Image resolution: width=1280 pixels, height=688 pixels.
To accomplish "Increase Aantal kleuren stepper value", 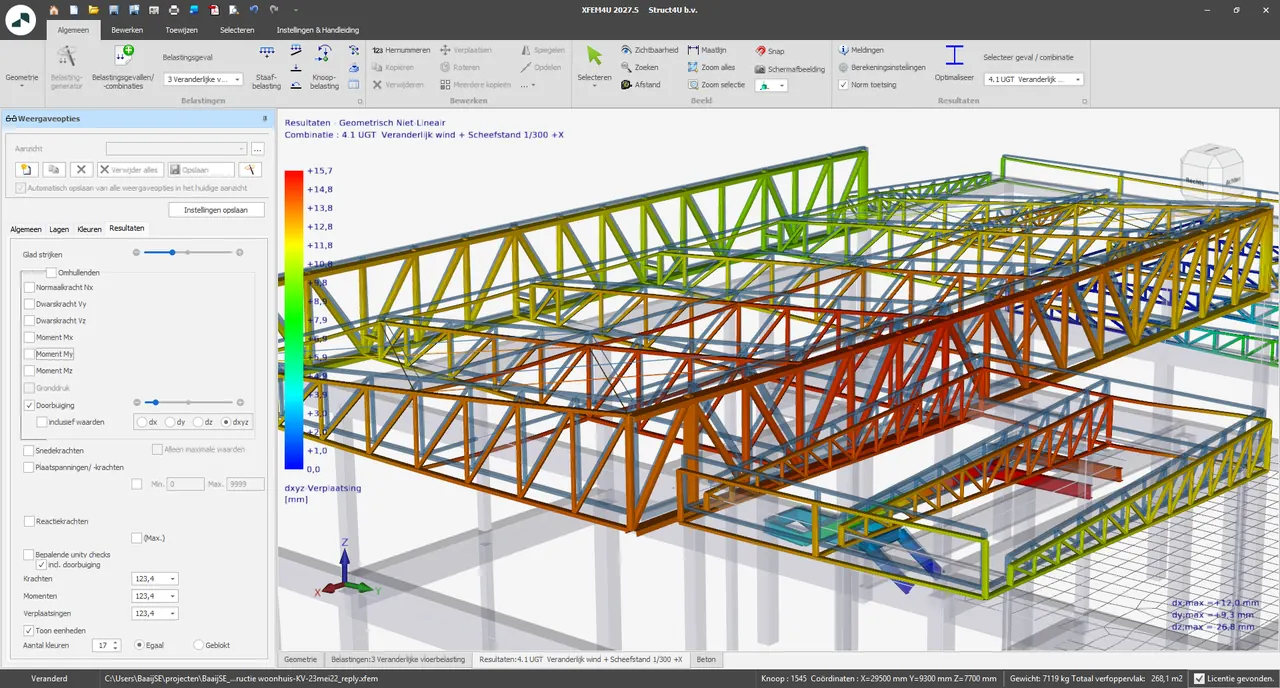I will (116, 642).
